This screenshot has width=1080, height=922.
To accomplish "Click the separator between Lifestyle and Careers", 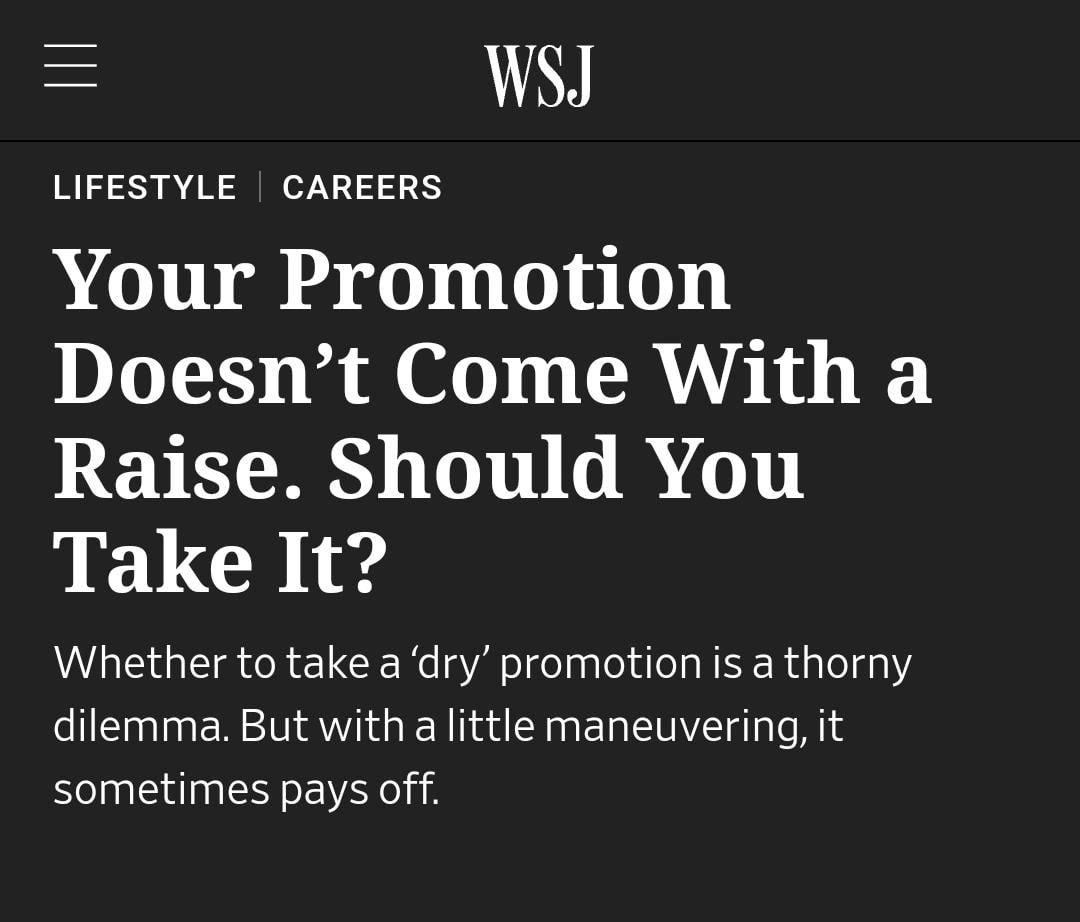I will [x=260, y=187].
